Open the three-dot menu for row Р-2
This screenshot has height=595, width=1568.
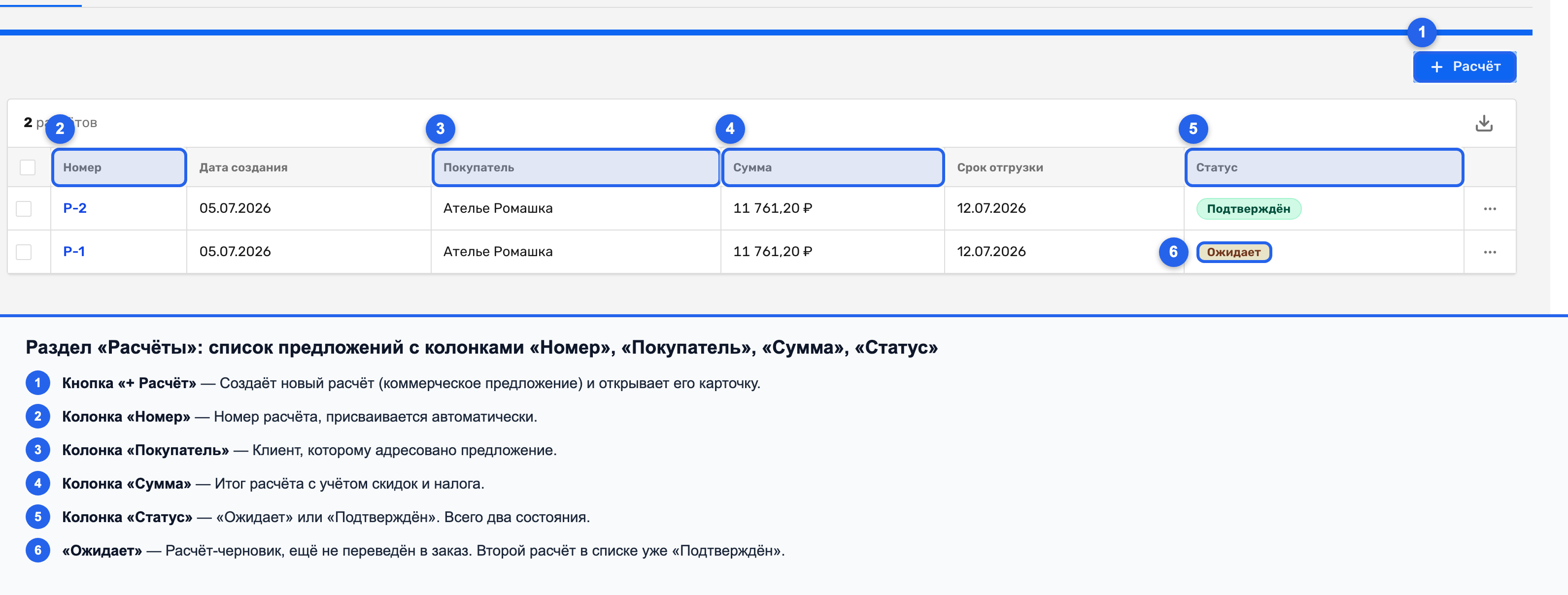coord(1490,209)
